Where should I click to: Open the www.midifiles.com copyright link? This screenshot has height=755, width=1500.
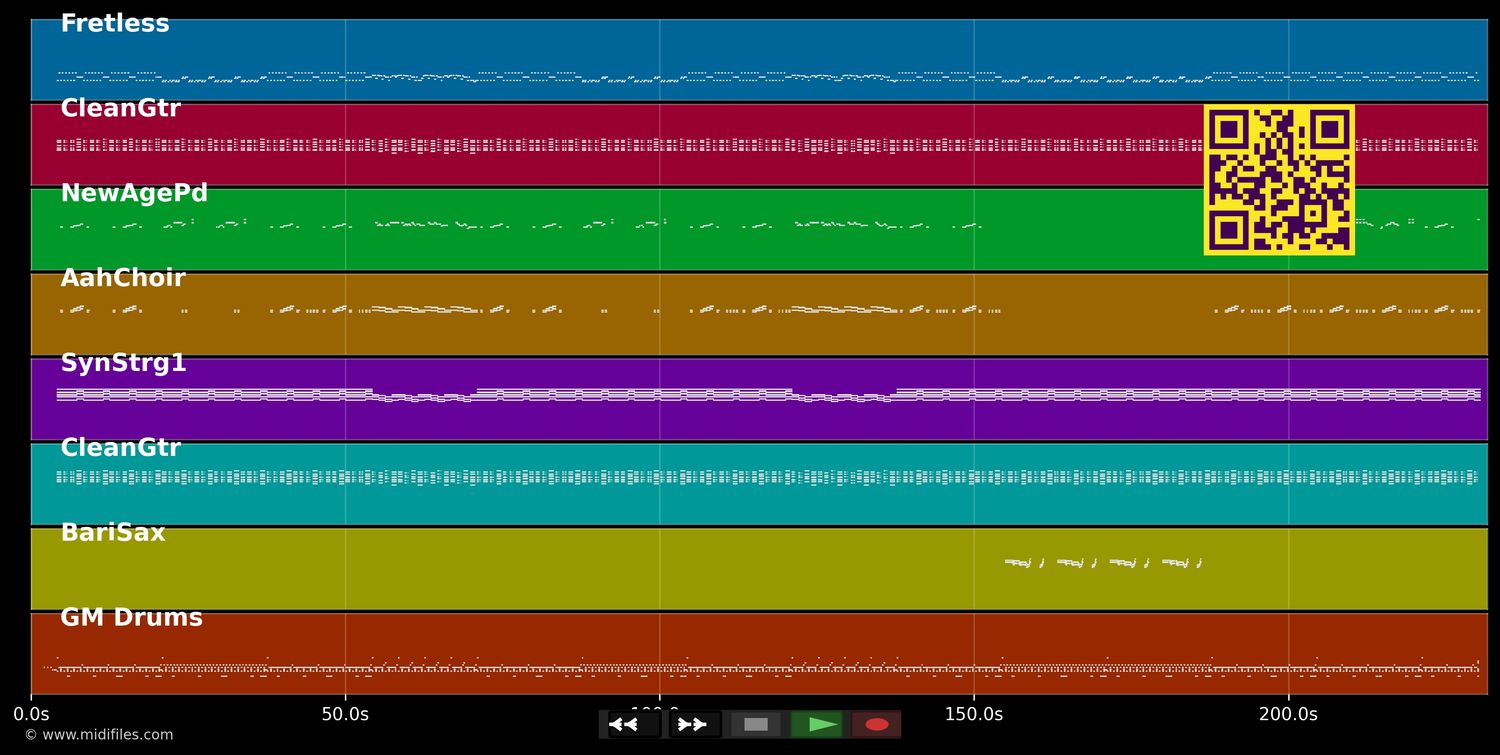(98, 735)
